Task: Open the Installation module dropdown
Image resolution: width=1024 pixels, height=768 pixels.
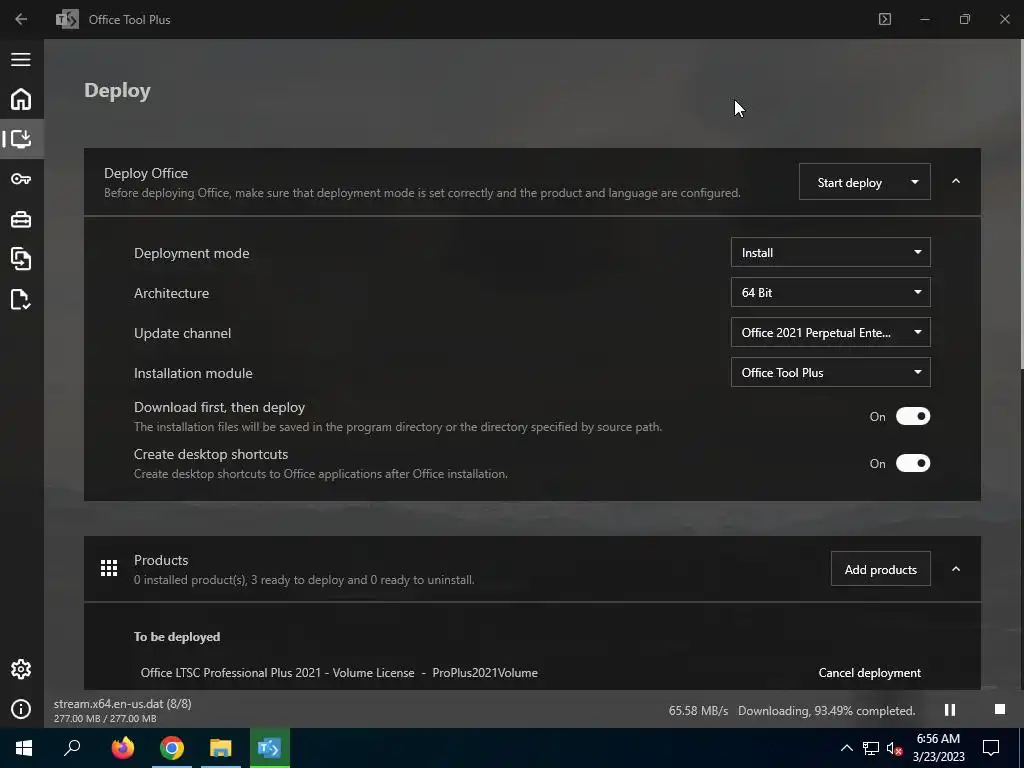Action: point(831,372)
